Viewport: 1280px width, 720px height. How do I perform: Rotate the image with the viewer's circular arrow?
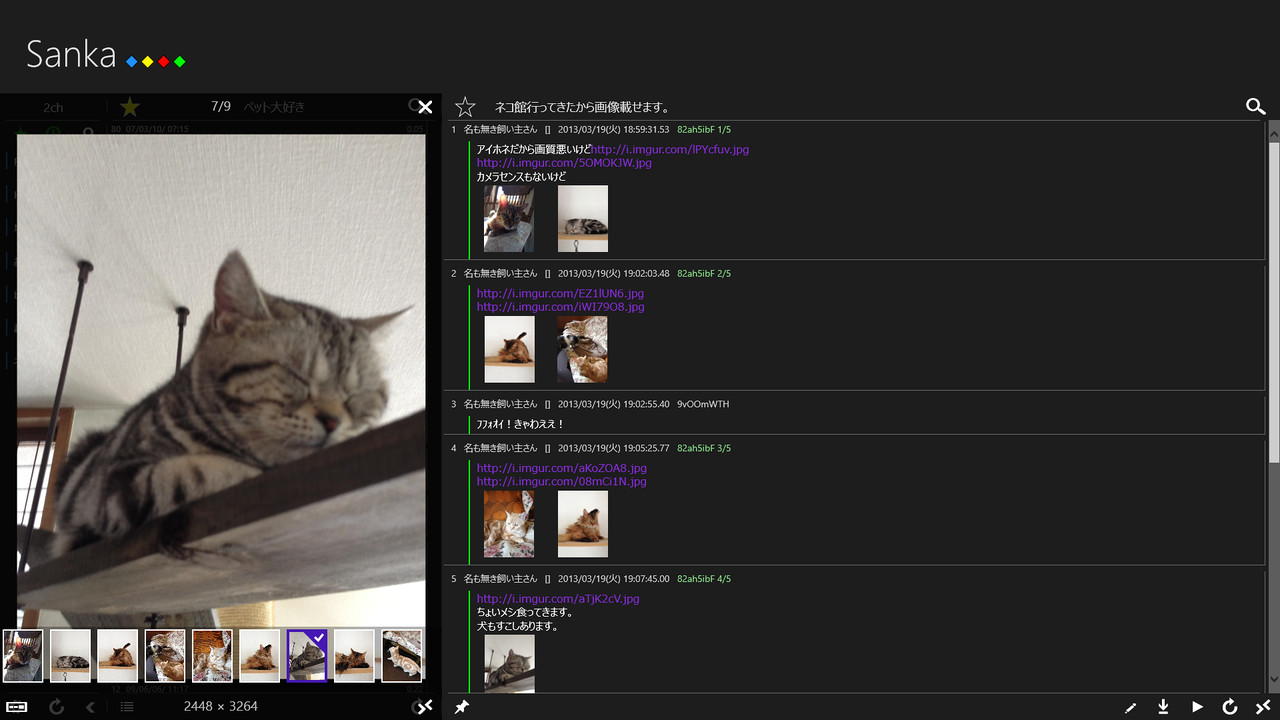tap(57, 706)
